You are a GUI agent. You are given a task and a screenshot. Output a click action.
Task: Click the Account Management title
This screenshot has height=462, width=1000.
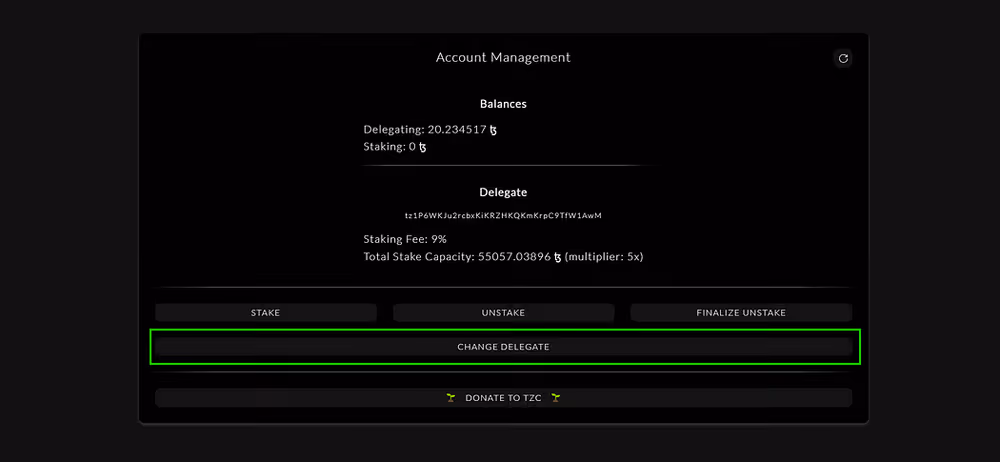coord(503,58)
